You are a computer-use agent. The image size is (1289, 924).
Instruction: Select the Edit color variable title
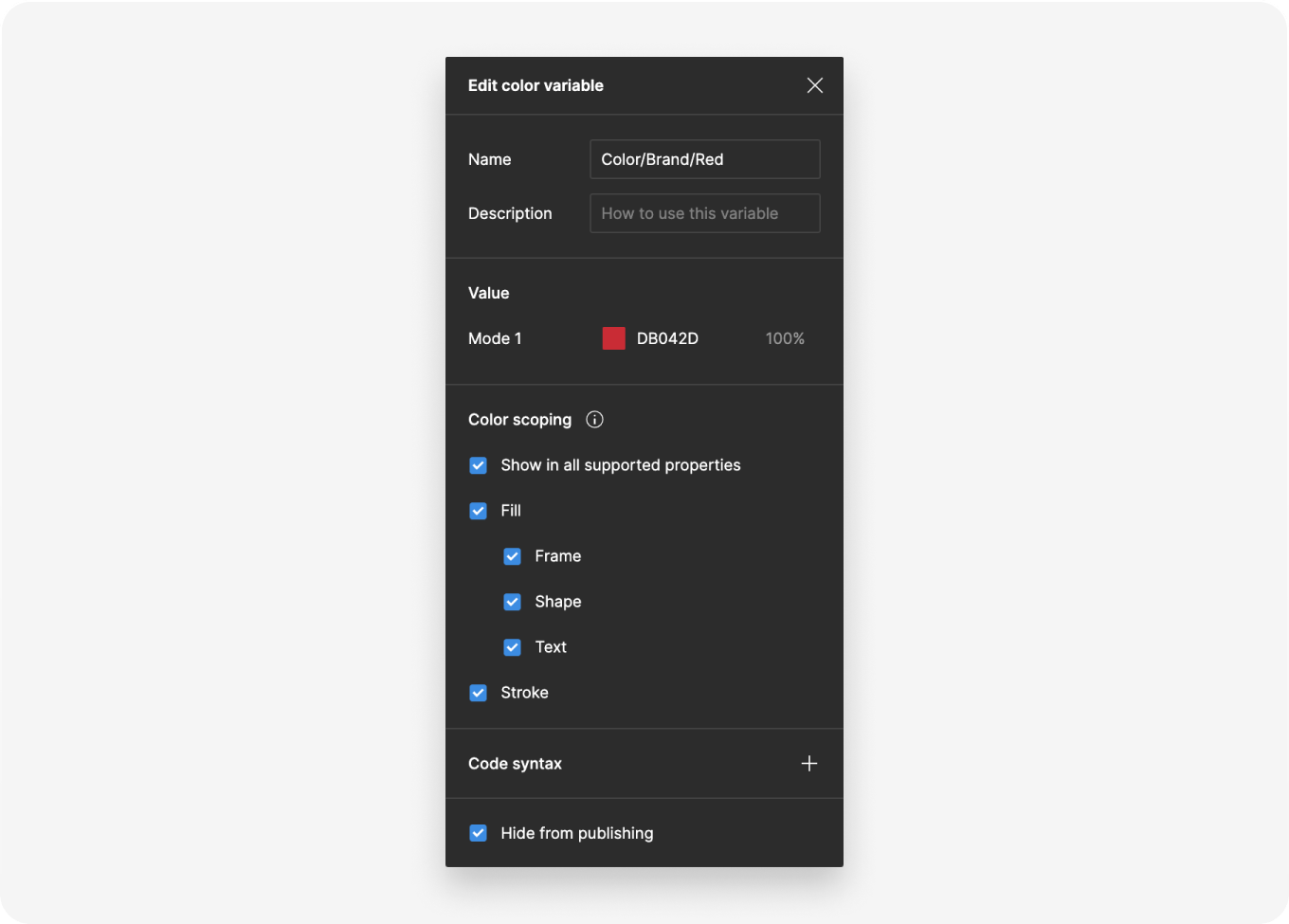pyautogui.click(x=536, y=85)
